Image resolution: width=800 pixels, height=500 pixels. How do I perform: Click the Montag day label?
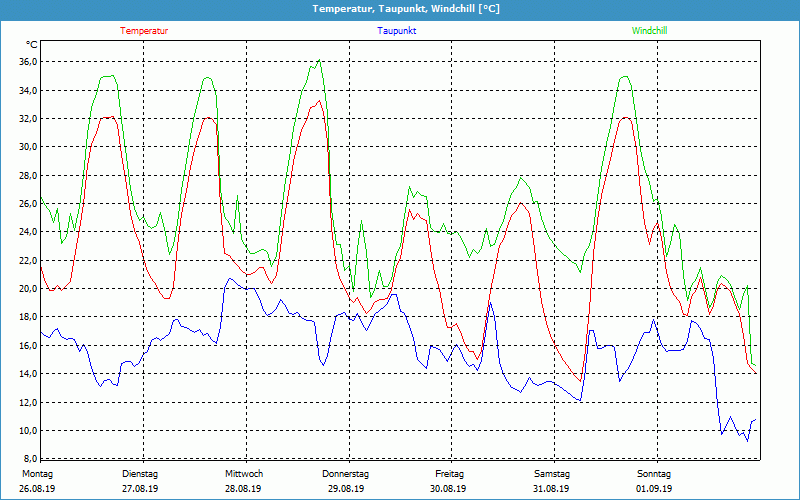(x=37, y=474)
